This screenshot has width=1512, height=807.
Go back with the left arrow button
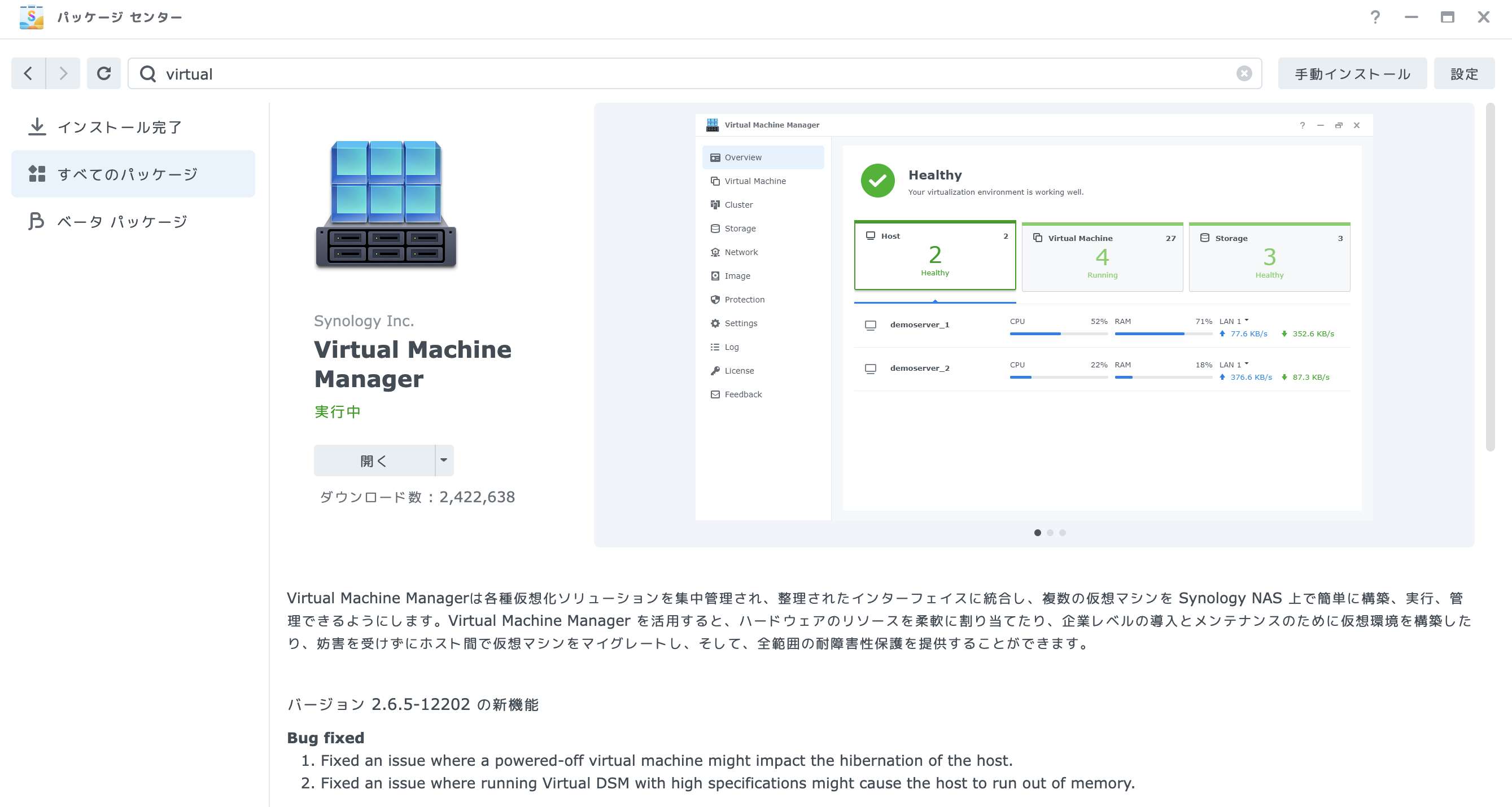click(28, 73)
